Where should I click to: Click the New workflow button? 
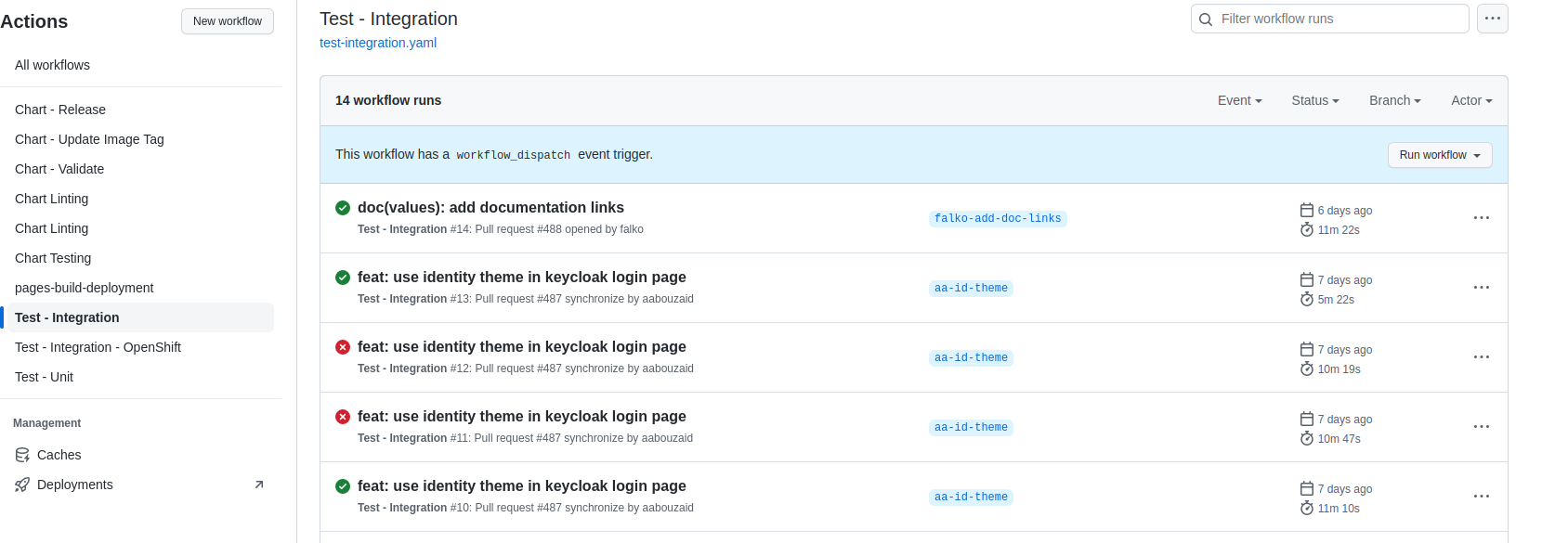[228, 21]
